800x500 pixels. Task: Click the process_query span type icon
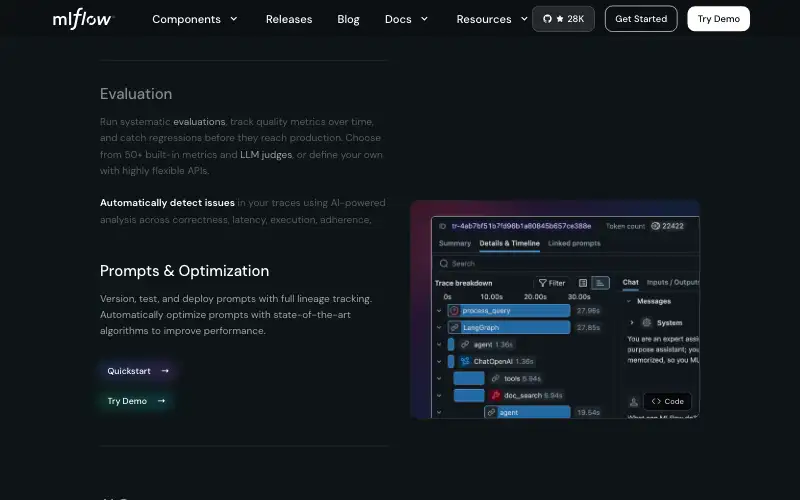coord(454,310)
